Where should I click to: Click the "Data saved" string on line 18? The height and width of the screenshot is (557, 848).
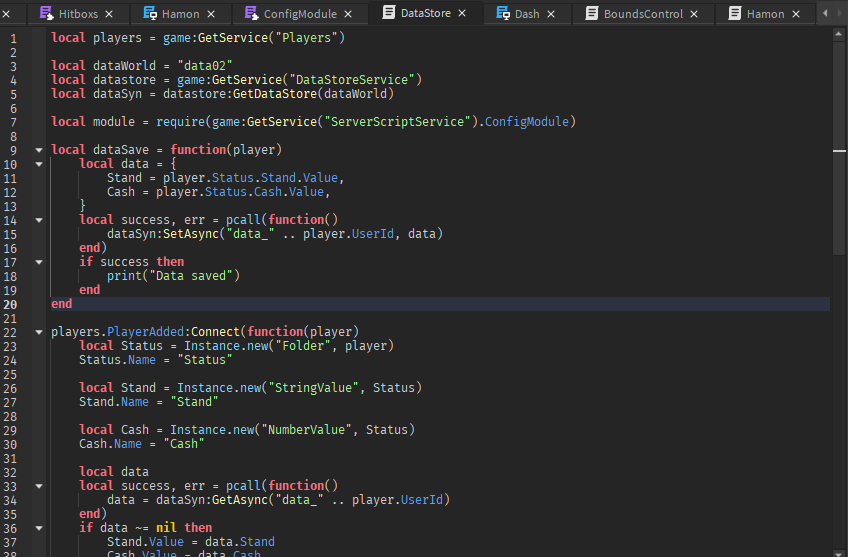(191, 276)
